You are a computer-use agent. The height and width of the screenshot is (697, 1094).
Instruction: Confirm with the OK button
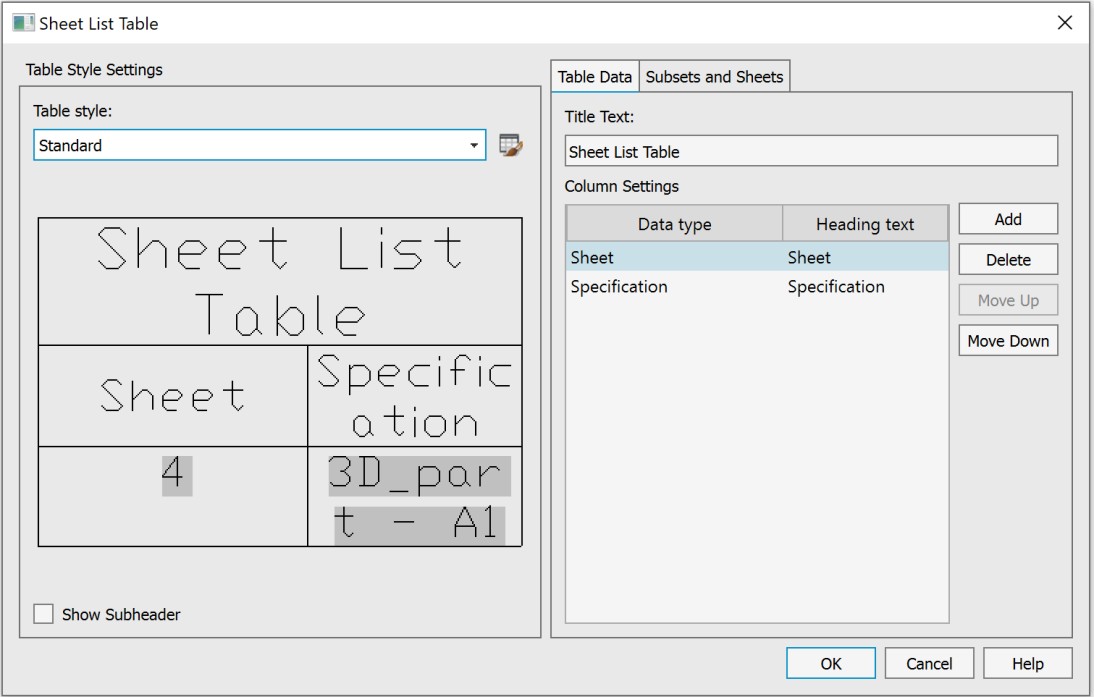point(830,663)
